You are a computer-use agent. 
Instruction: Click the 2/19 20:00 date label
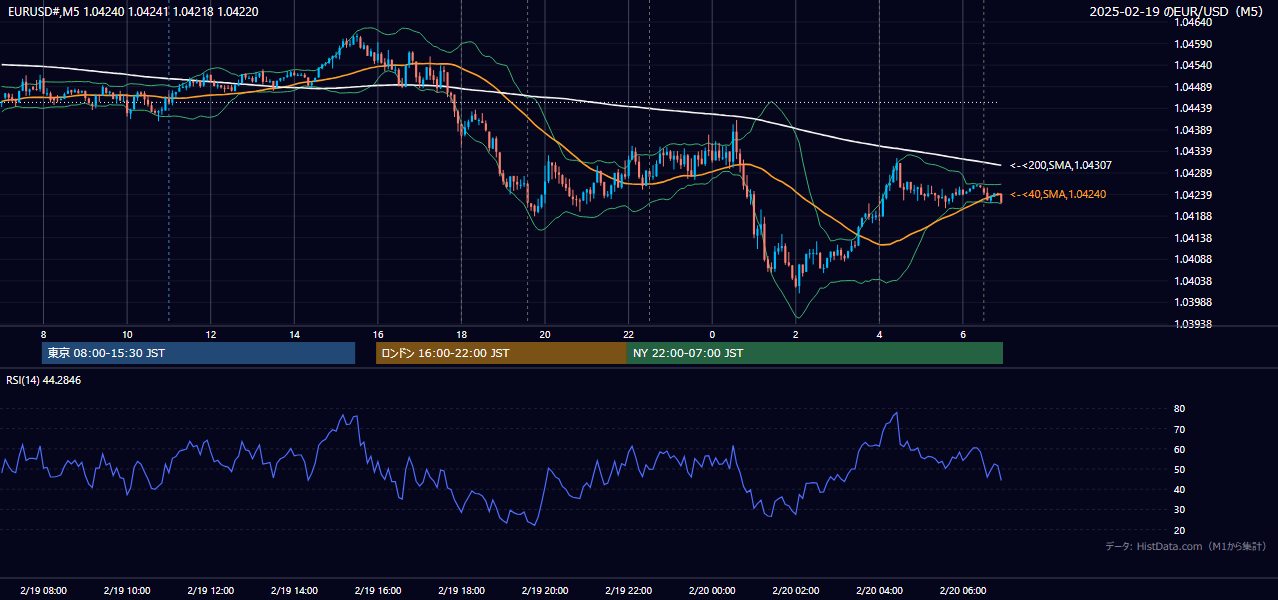[544, 590]
